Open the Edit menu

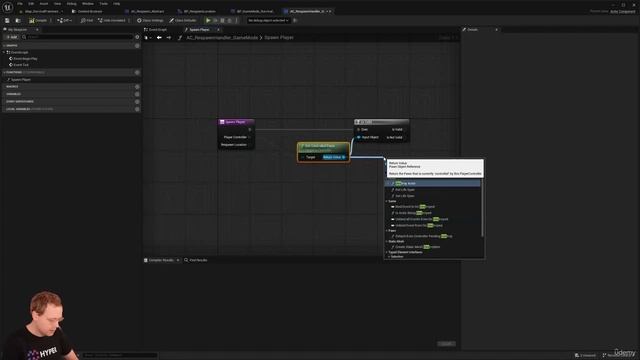(31, 4)
